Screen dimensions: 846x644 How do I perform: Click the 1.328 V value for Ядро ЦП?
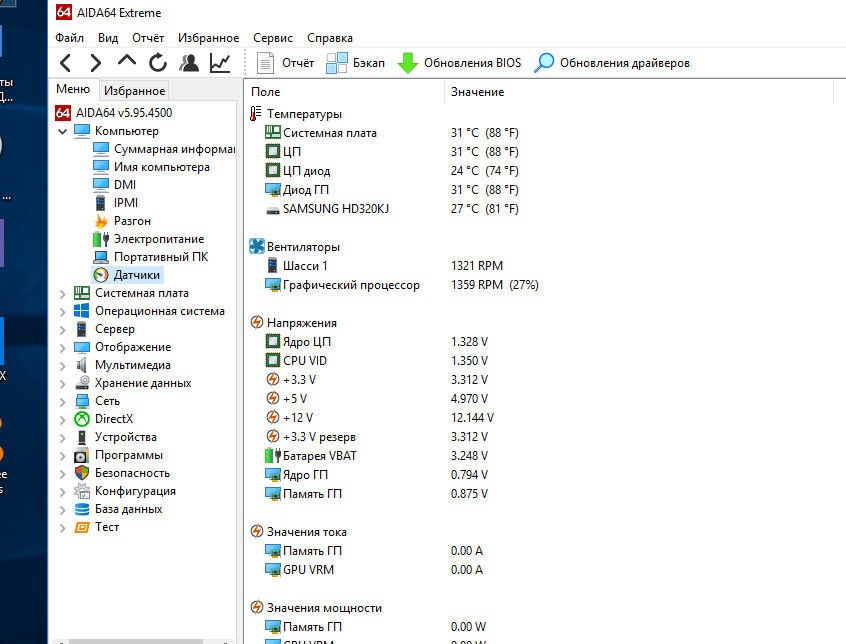(x=469, y=342)
